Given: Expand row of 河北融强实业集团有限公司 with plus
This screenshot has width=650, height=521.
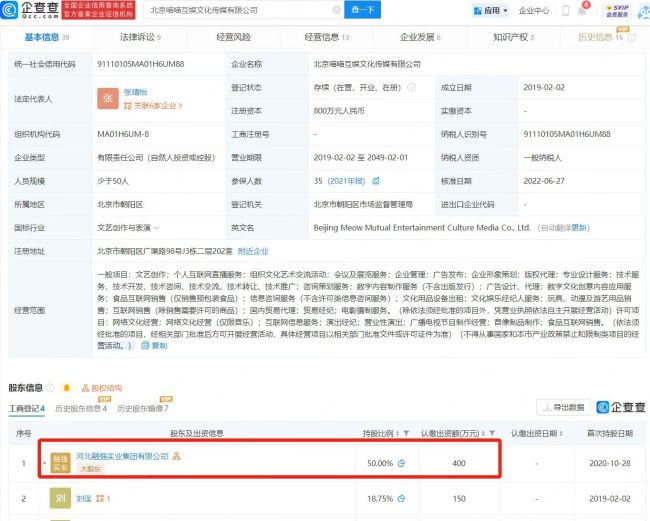Looking at the screenshot, I should click(44, 463).
